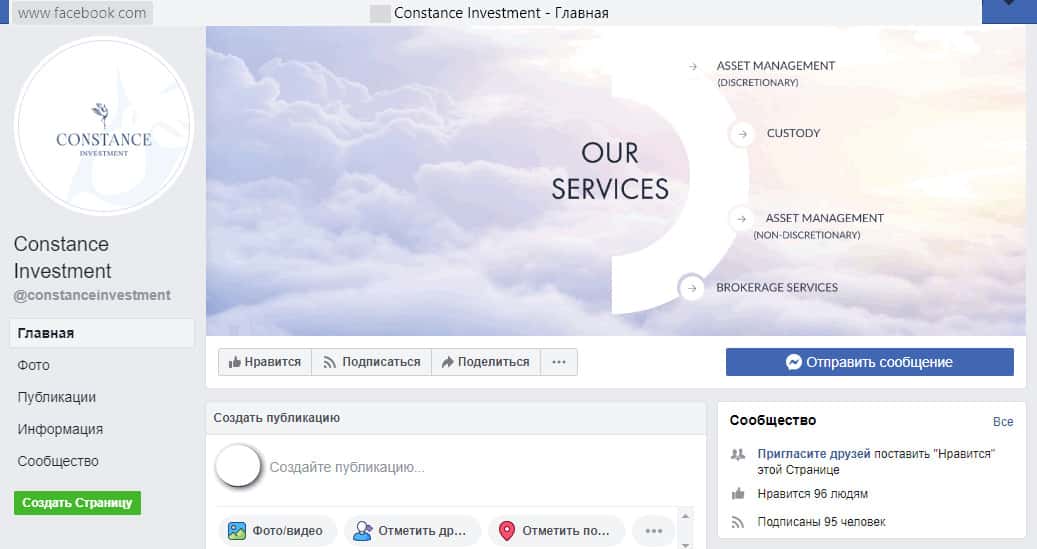Click the location pin icon
The height and width of the screenshot is (549, 1037).
(507, 530)
